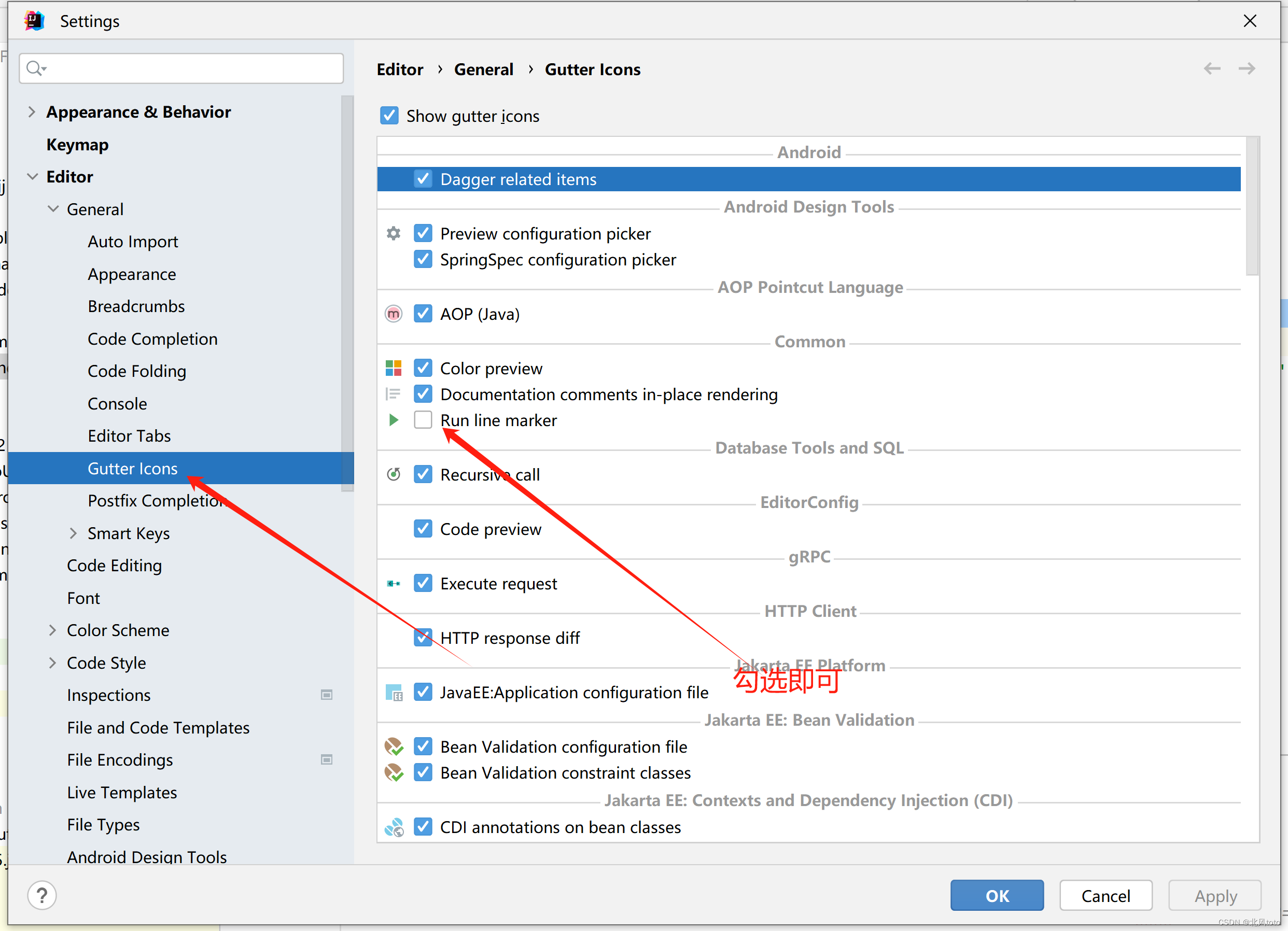Screen dimensions: 1288x931
Task: Click the gutter icons list scrollbar
Action: click(1252, 207)
